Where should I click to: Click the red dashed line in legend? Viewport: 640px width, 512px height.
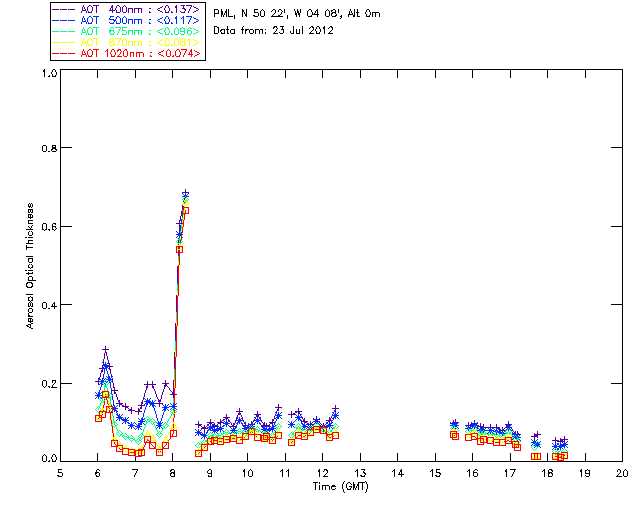pos(64,53)
